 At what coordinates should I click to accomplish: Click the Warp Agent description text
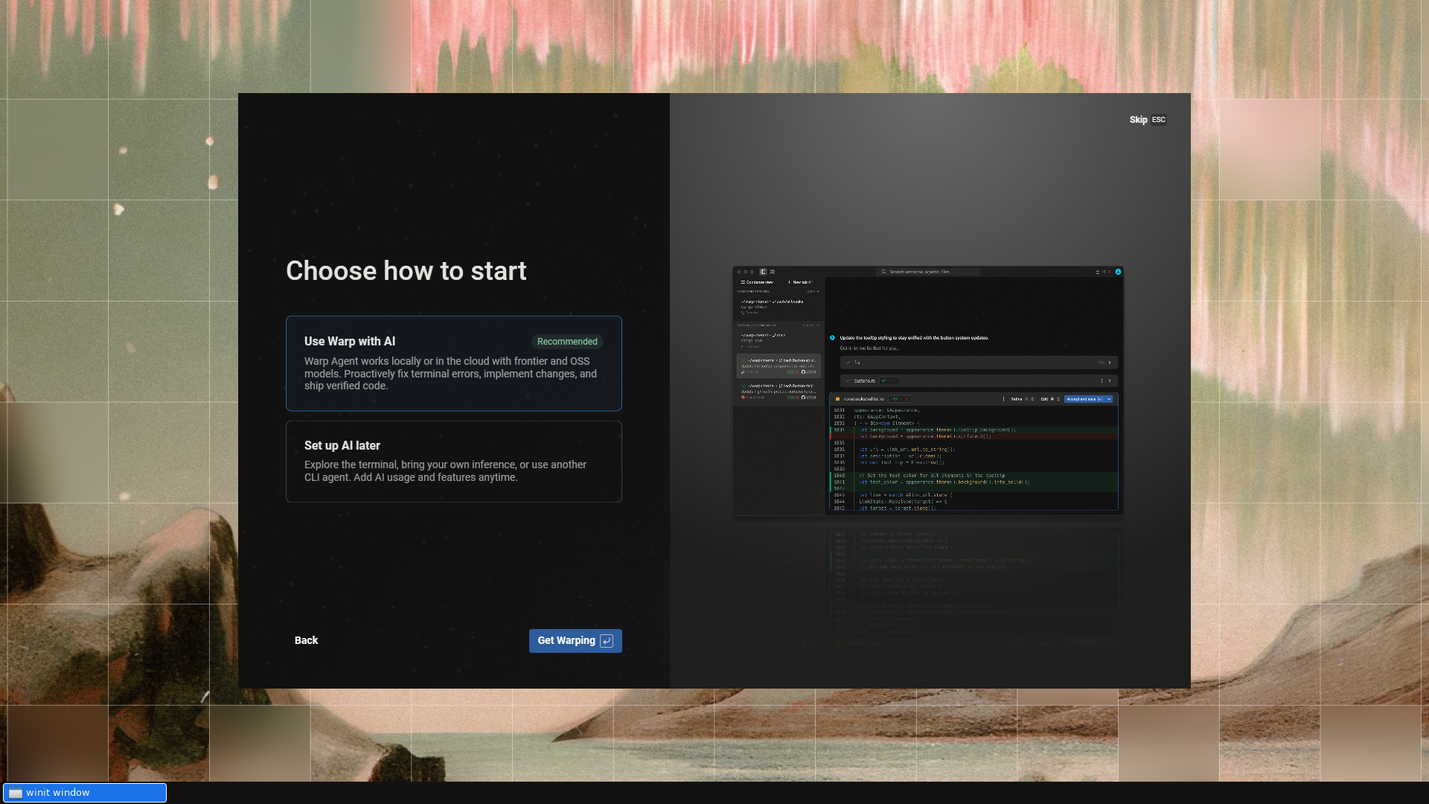click(x=451, y=374)
